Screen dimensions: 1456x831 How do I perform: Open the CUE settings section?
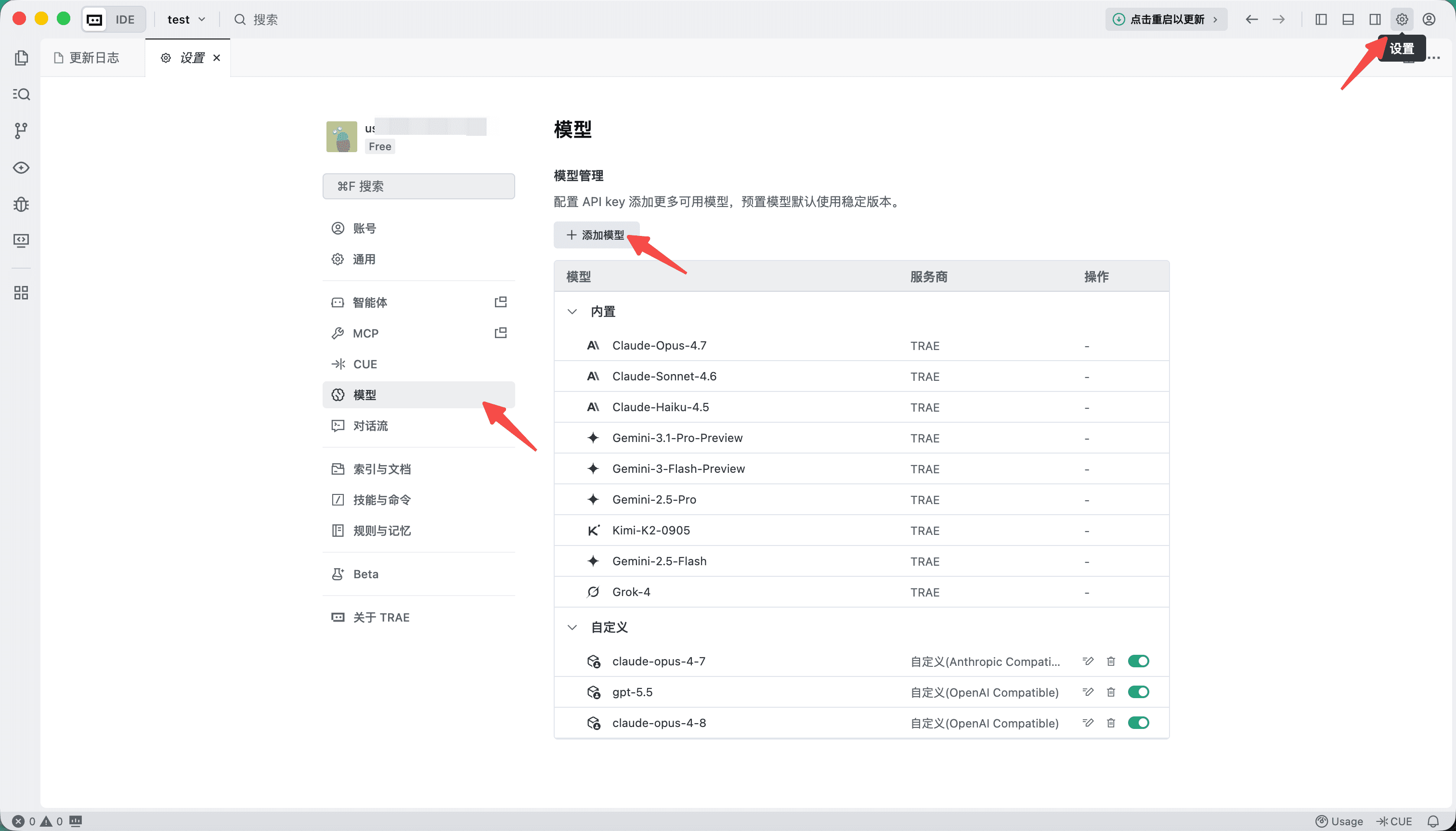(418, 364)
